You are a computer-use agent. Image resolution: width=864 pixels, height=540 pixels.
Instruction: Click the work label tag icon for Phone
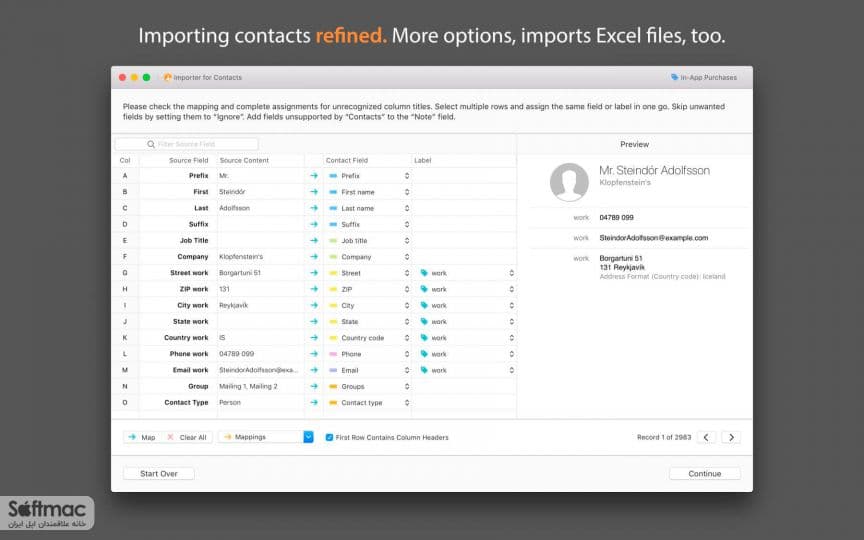point(424,354)
